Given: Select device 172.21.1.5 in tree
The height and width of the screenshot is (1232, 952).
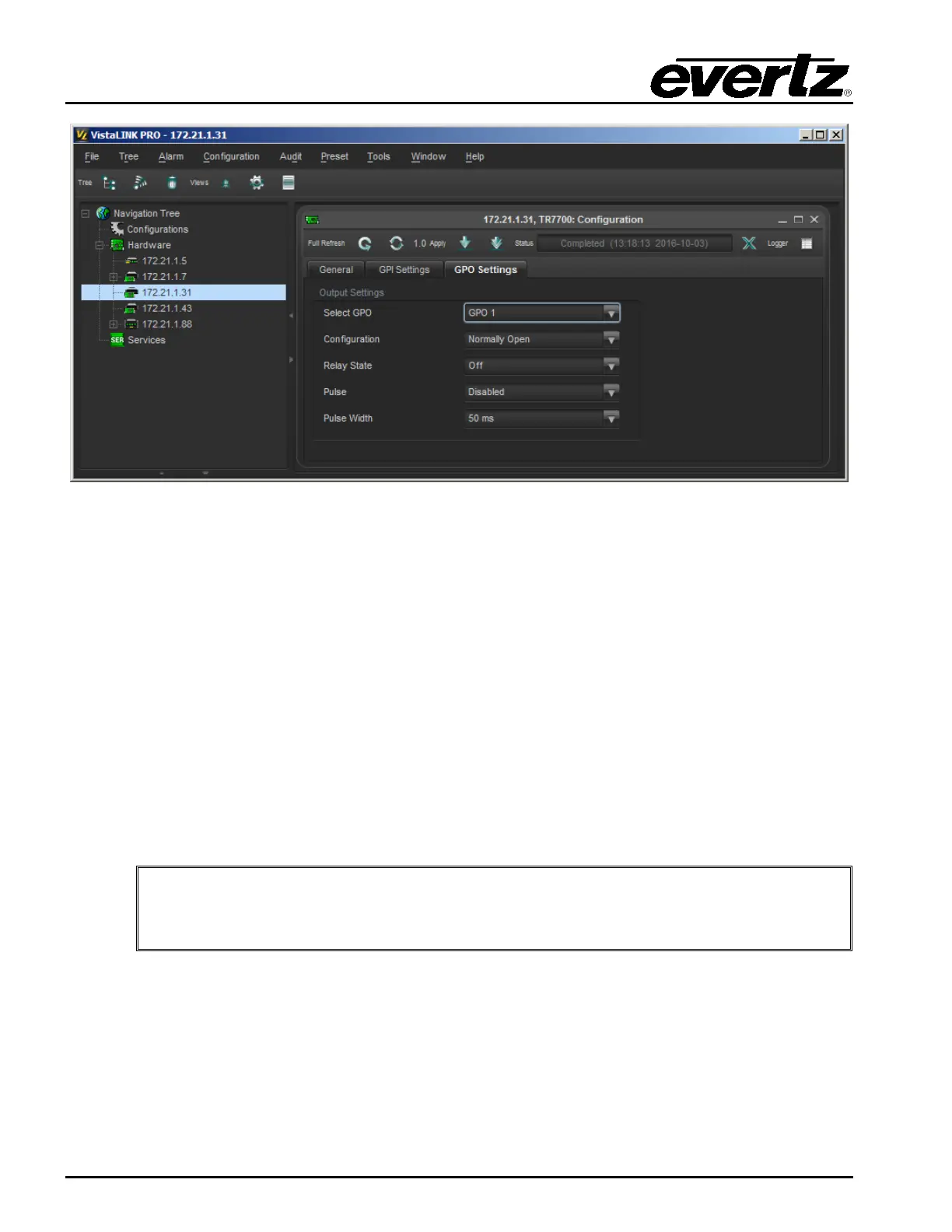Looking at the screenshot, I should 164,261.
